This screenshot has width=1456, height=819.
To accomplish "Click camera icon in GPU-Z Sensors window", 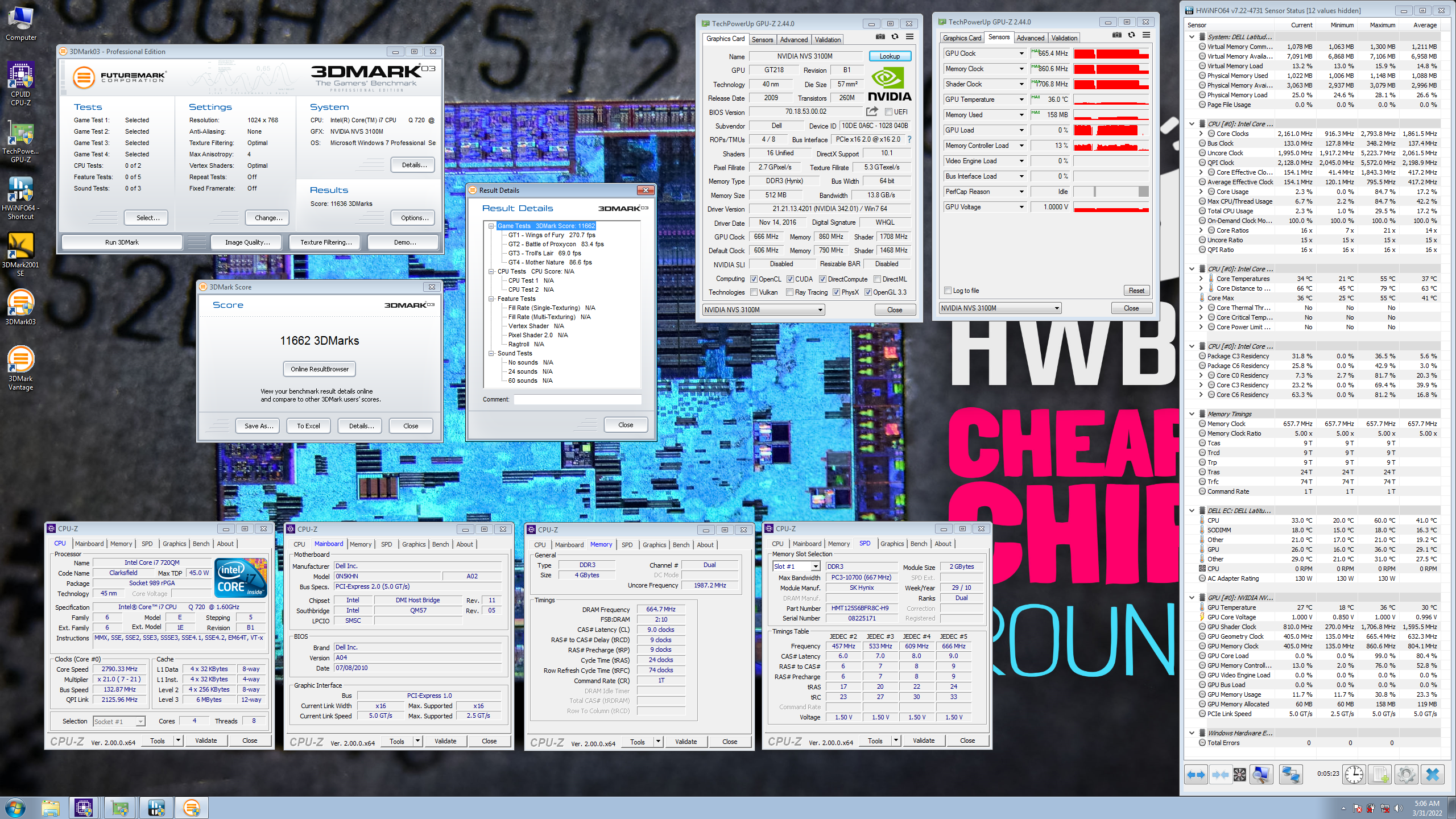I will click(1116, 35).
